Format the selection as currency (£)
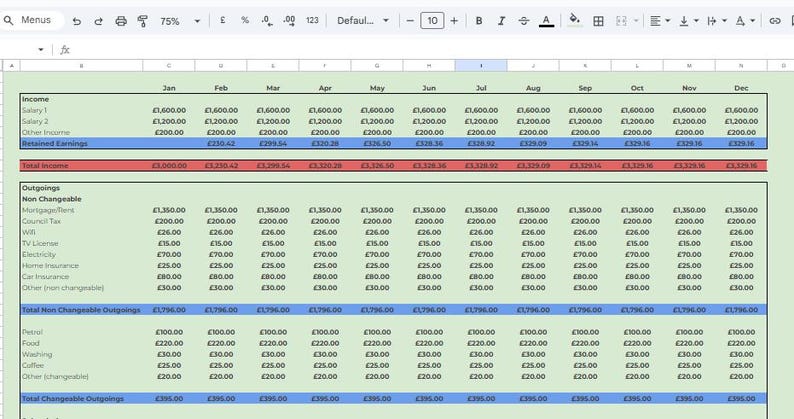Image resolution: width=794 pixels, height=419 pixels. point(222,20)
